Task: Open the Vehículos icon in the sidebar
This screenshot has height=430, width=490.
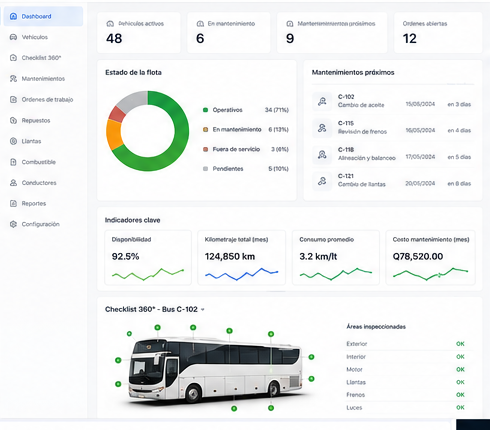Action: (x=13, y=37)
